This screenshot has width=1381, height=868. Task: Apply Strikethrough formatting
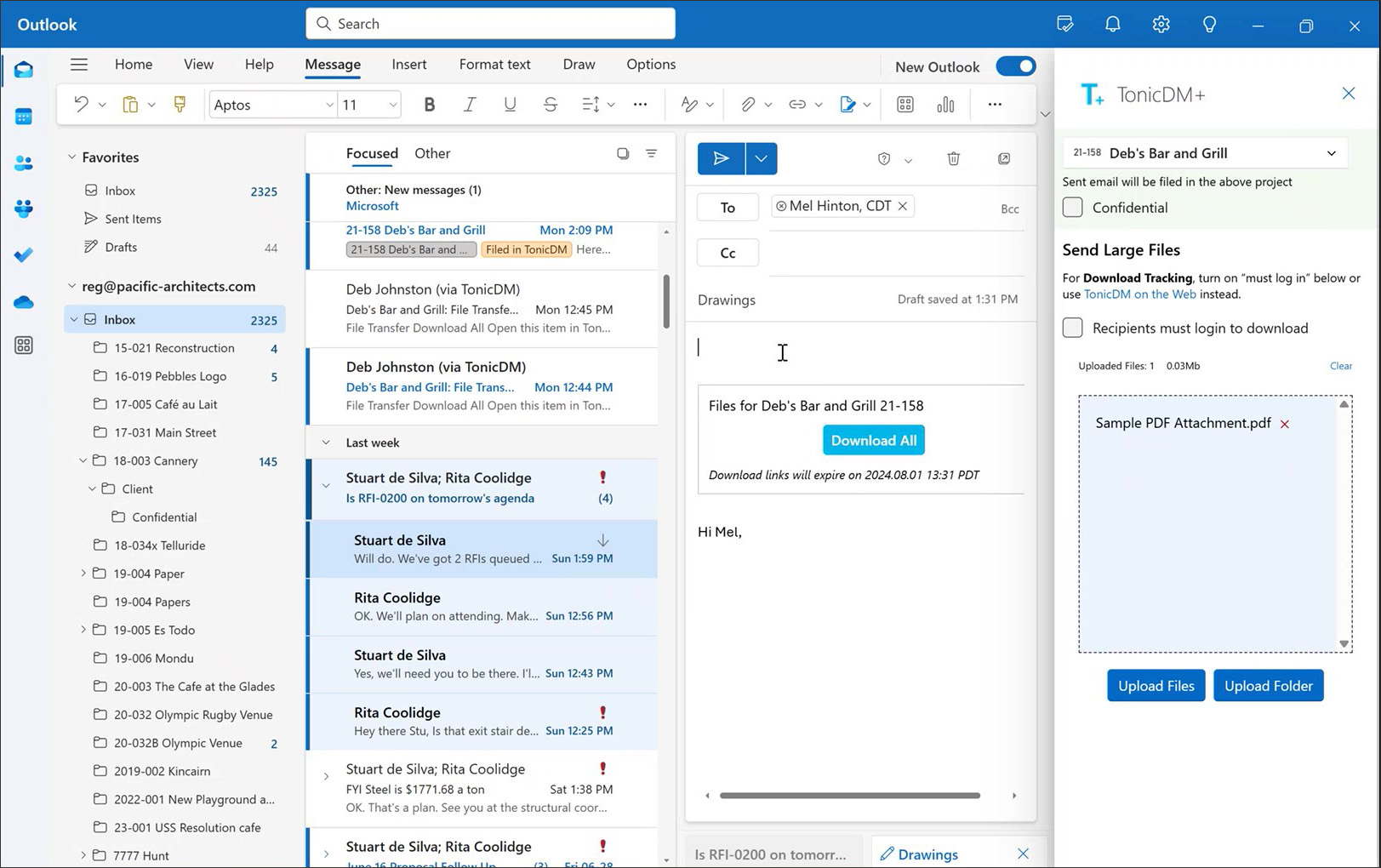click(551, 104)
